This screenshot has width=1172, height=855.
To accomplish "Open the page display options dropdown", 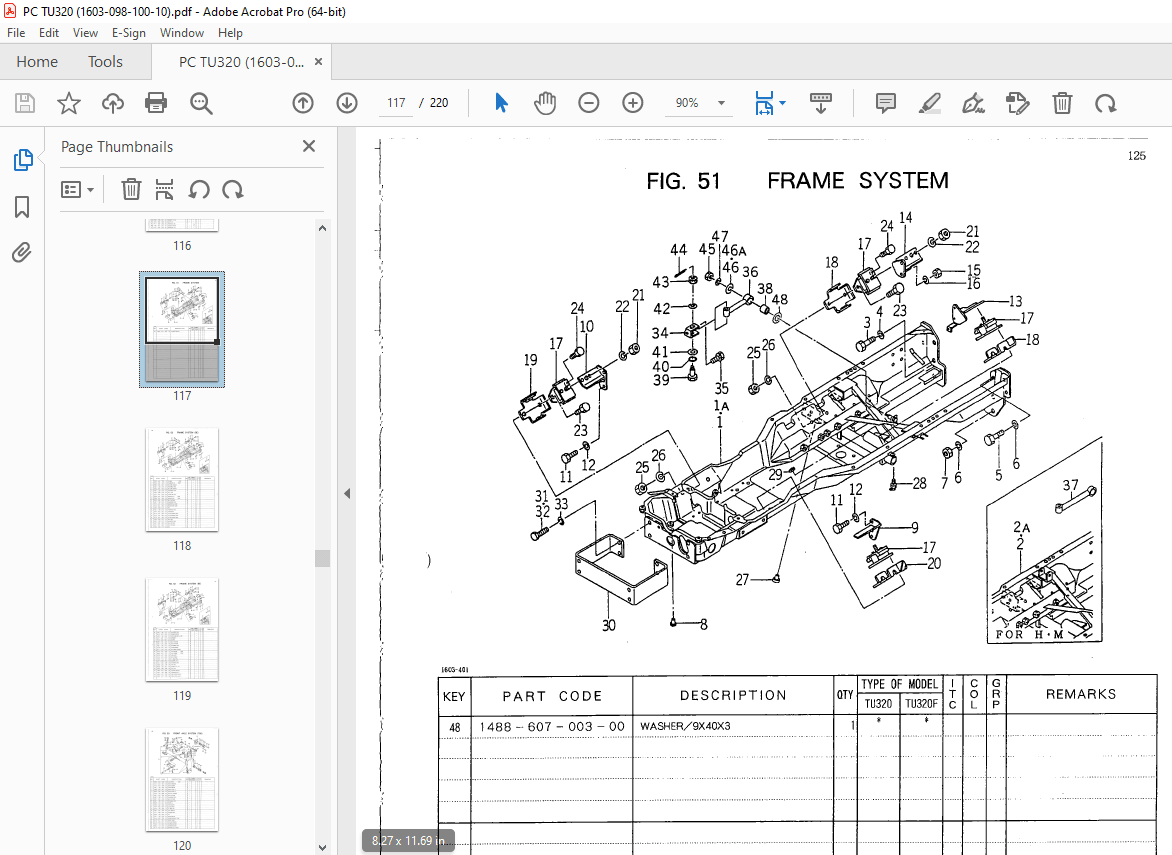I will point(770,103).
